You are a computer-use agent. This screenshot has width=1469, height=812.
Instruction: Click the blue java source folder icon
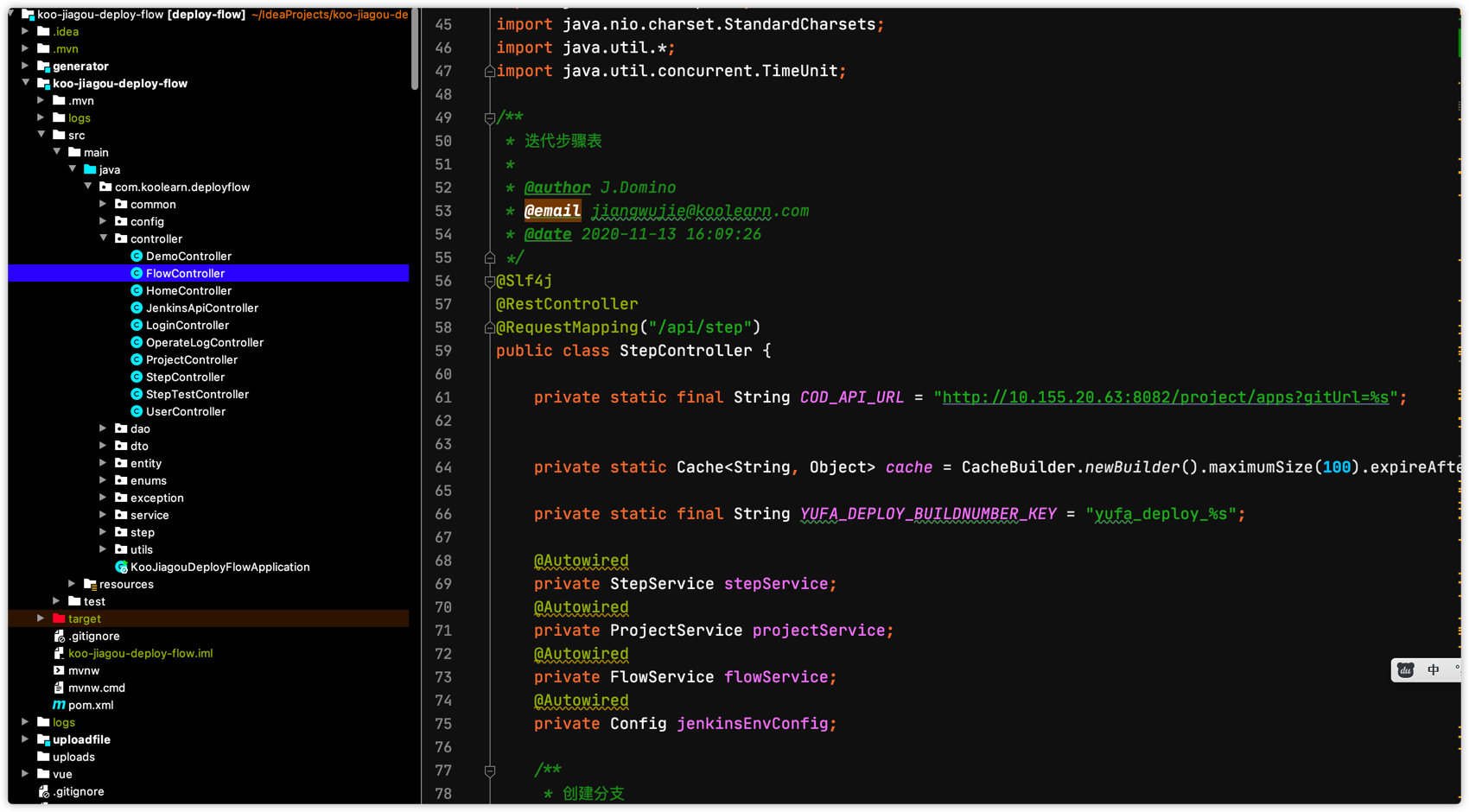click(90, 169)
